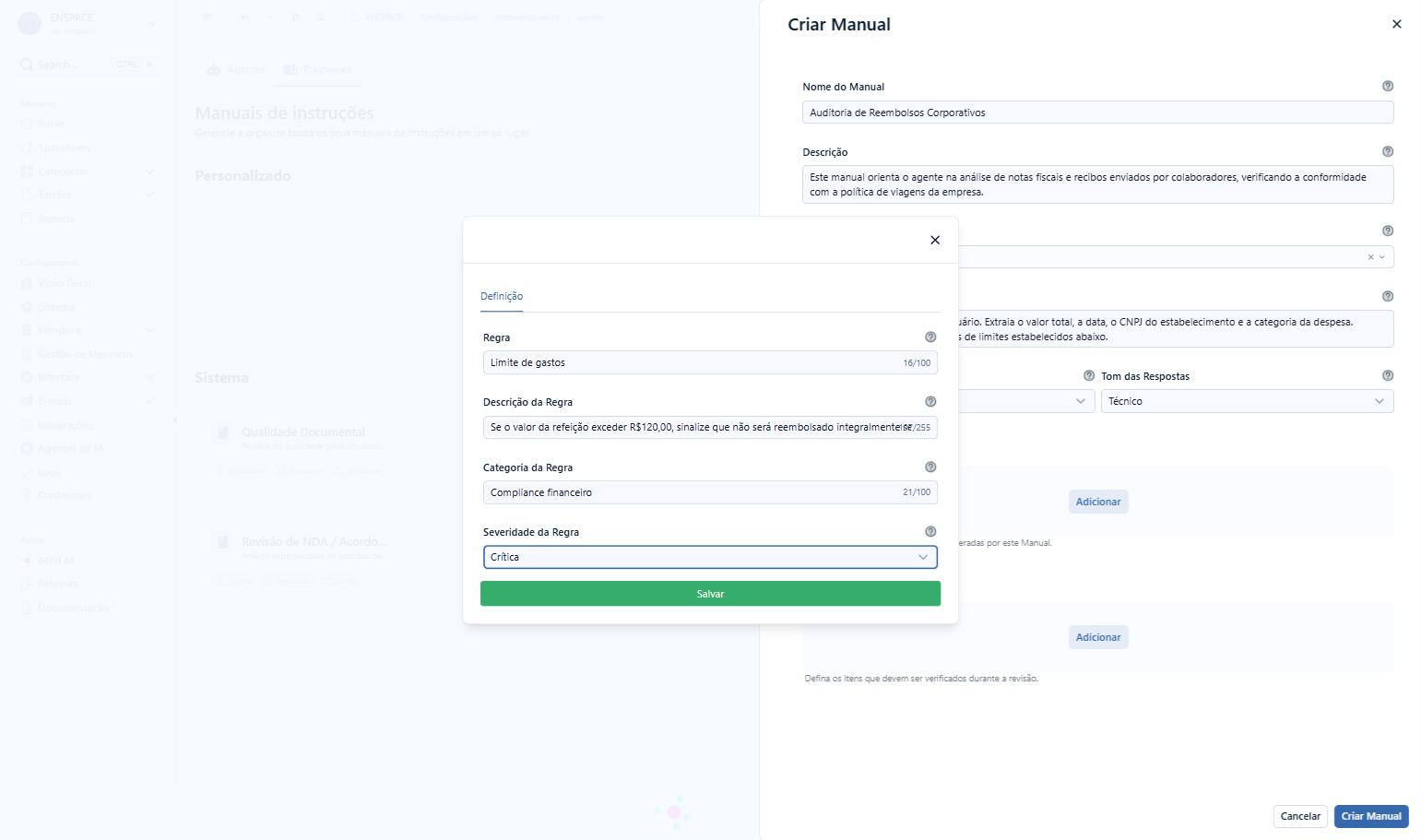1421x840 pixels.
Task: Click the Cancelar button
Action: 1300,816
